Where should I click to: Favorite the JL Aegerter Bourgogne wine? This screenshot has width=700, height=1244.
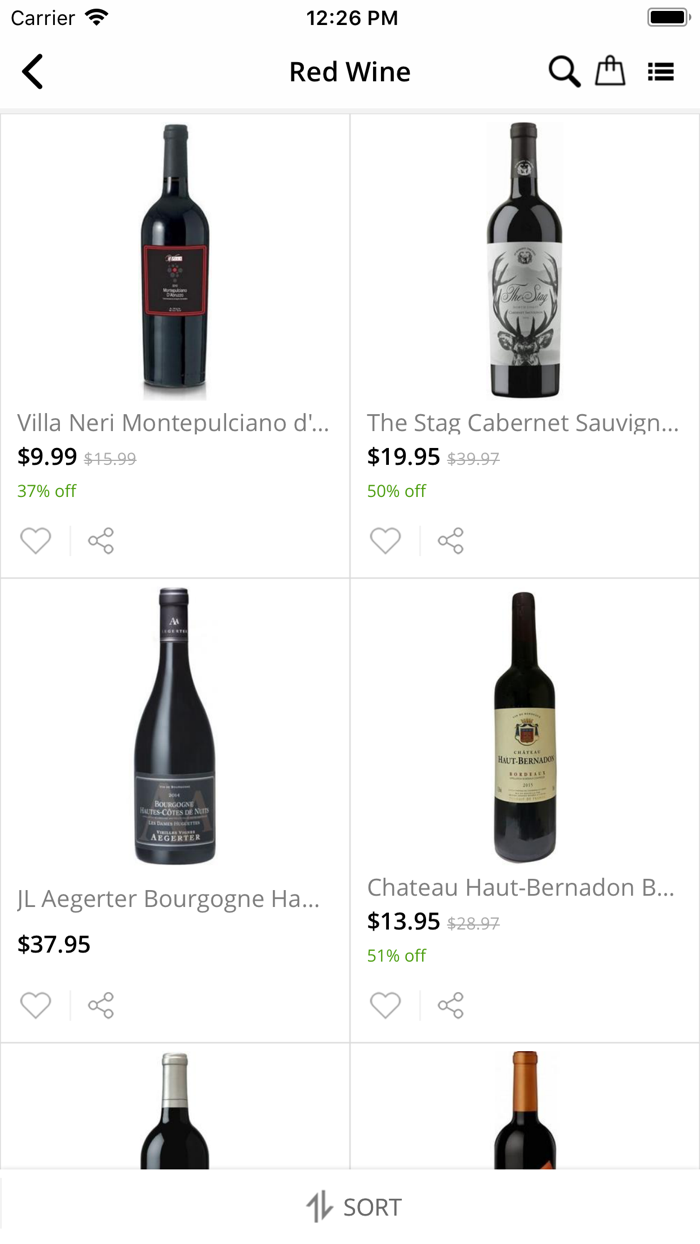click(35, 1005)
